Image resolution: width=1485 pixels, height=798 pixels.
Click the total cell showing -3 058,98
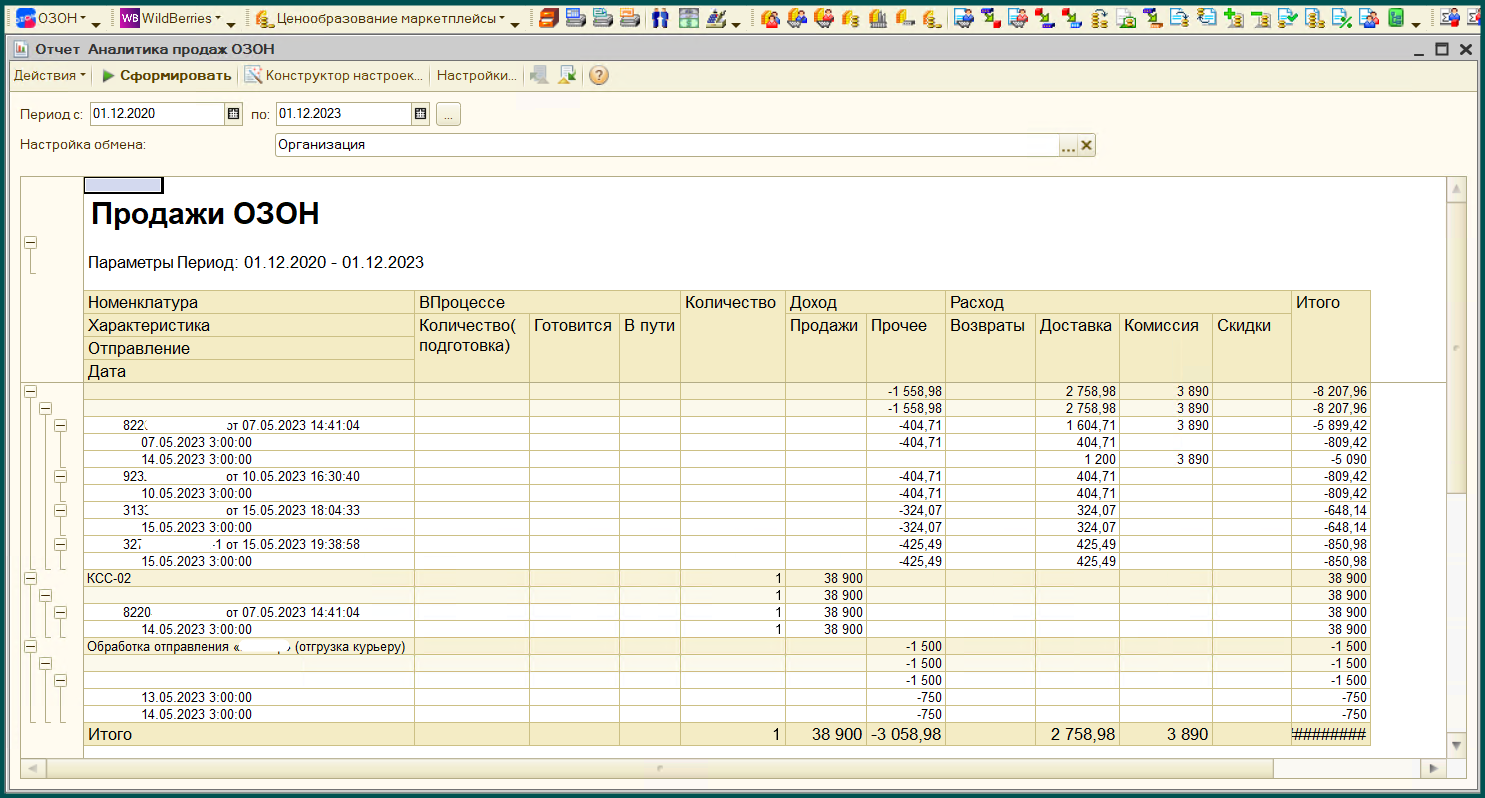coord(905,734)
